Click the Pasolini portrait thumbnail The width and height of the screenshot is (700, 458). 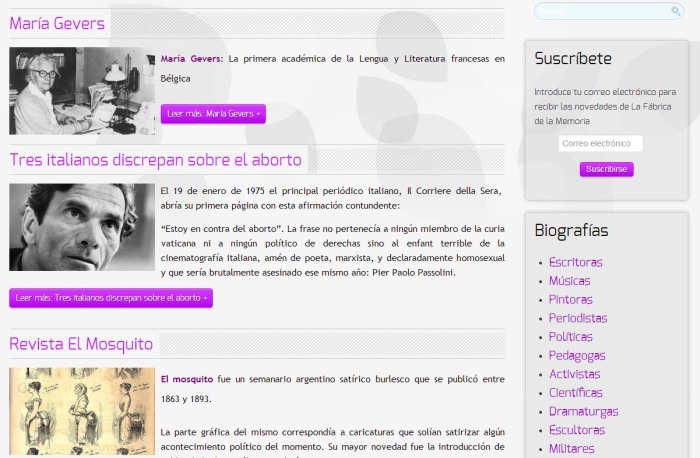82,227
